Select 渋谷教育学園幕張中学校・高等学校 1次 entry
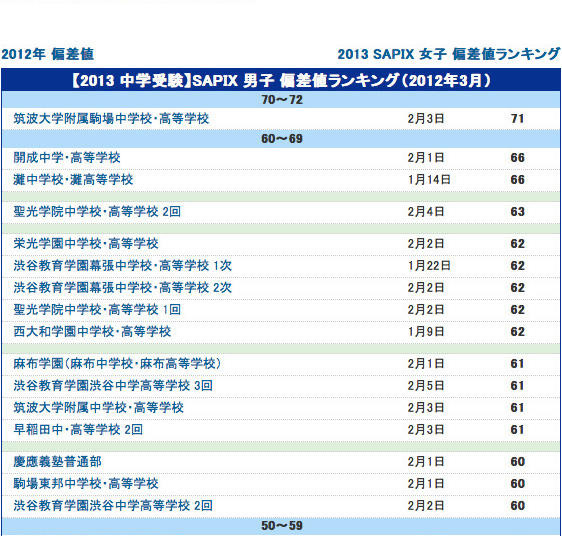This screenshot has width=562, height=536. 123,266
